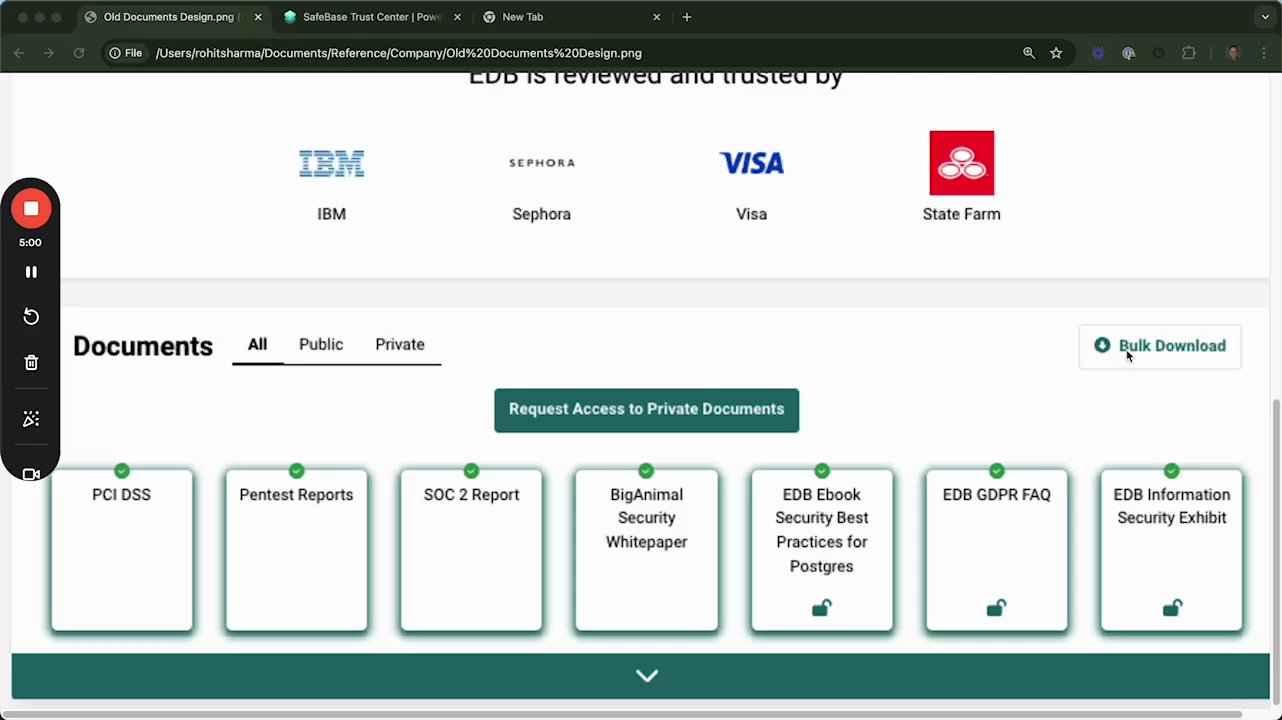This screenshot has height=720, width=1282.
Task: Switch to the SafeBase Trust Center tab
Action: pyautogui.click(x=372, y=17)
